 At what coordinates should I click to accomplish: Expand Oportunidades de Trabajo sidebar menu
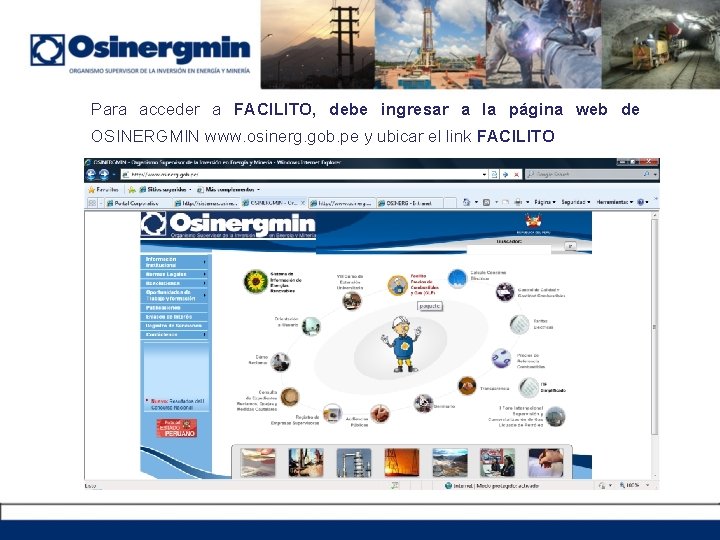pos(175,295)
